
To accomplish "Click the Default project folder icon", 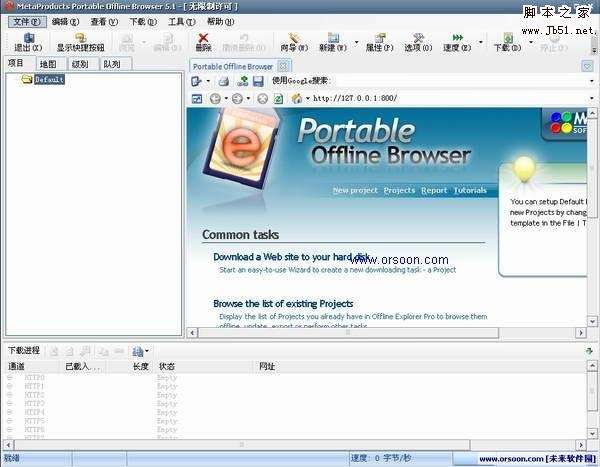I will (26, 79).
